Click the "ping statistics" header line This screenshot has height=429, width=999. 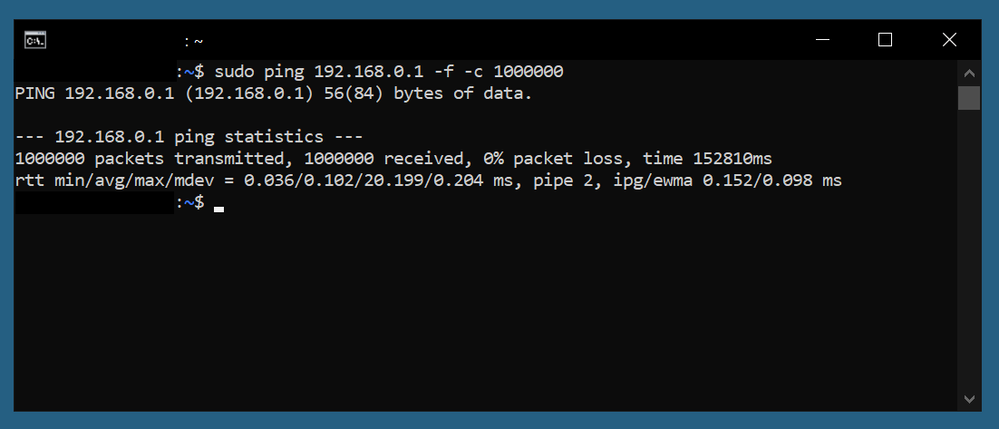click(189, 137)
